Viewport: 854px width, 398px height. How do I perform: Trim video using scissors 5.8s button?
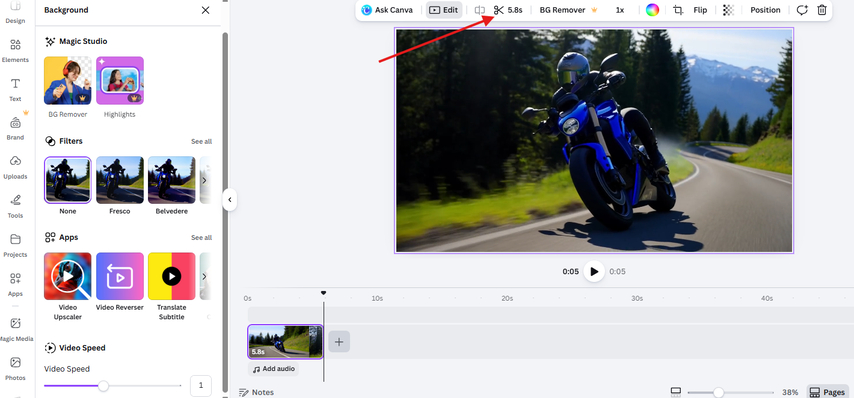coord(508,10)
